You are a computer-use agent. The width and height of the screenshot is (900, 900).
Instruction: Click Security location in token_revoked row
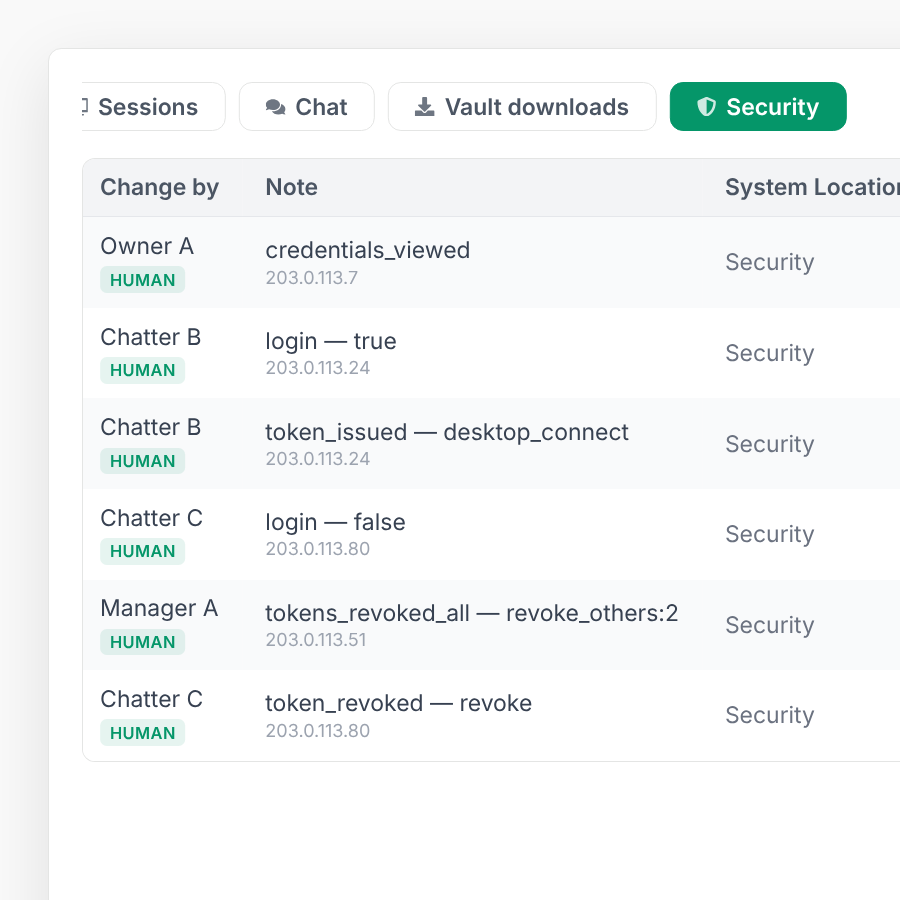pyautogui.click(x=770, y=715)
